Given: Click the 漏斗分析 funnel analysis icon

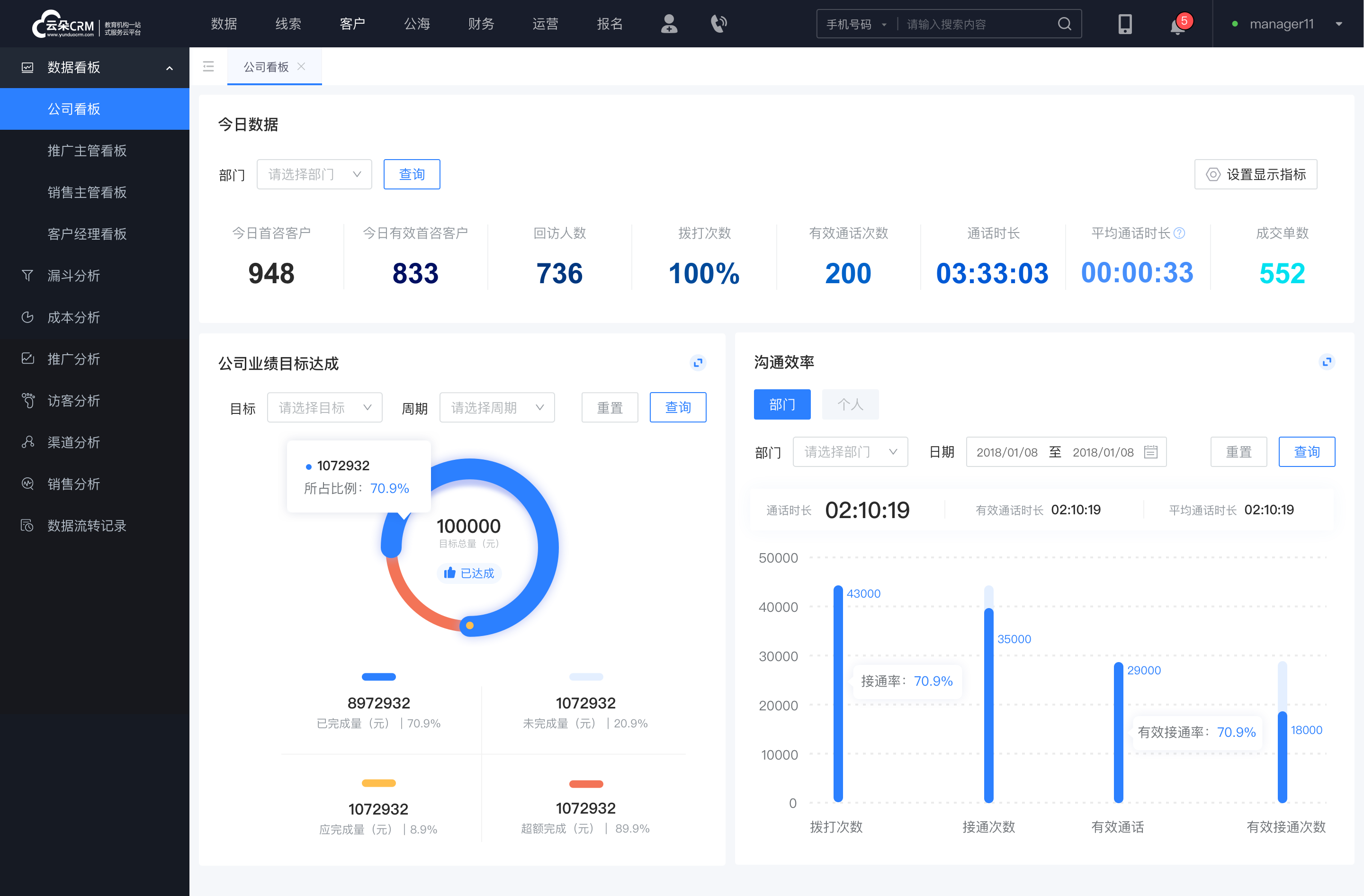Looking at the screenshot, I should 27,275.
